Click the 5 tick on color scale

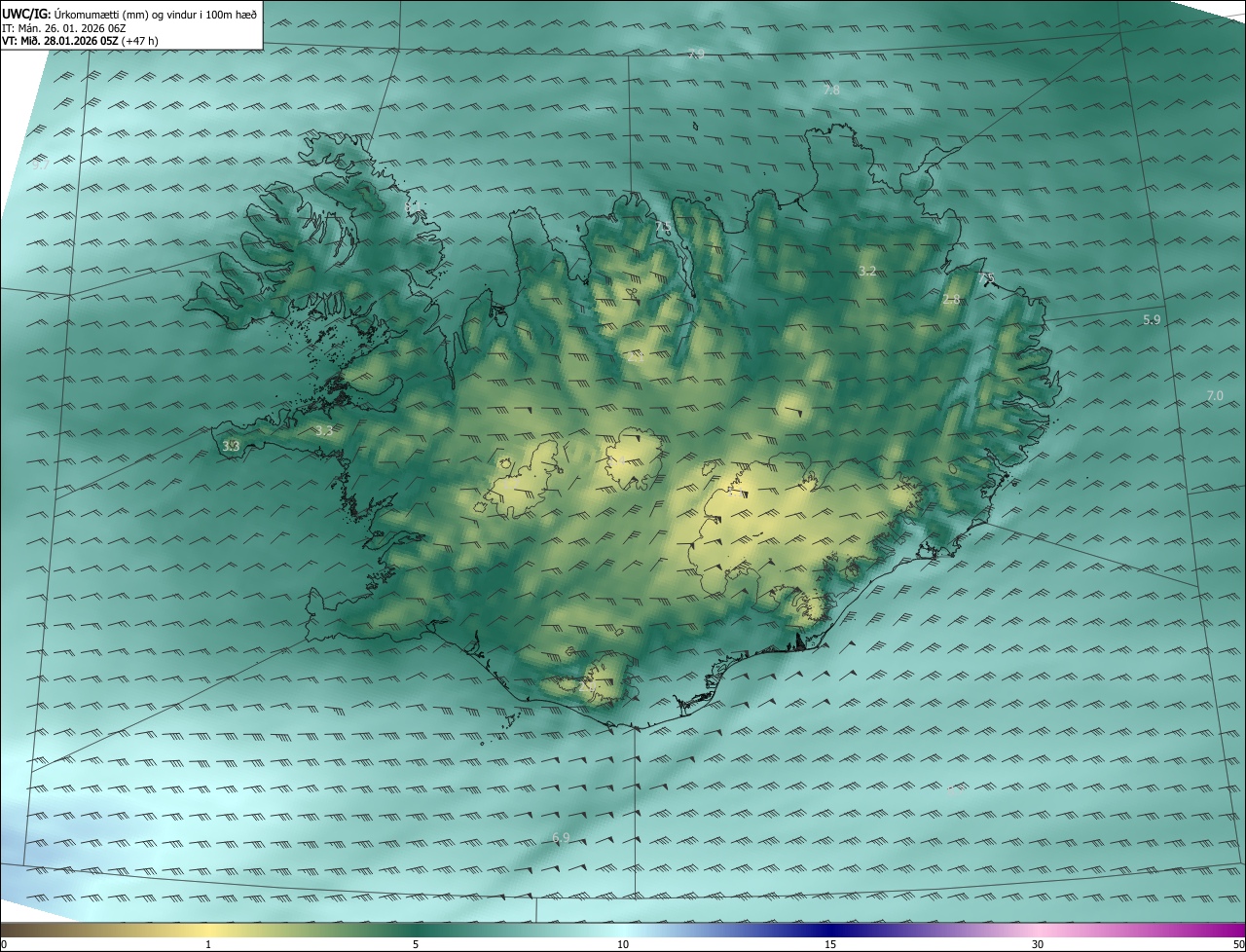(416, 944)
